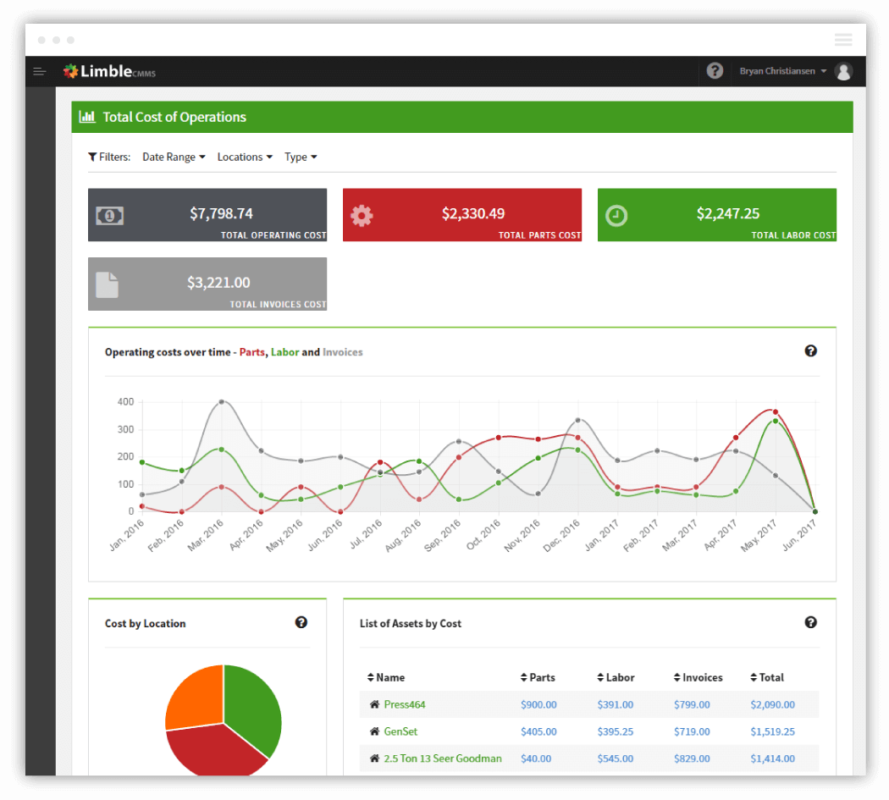Expand the Bryan Christiansen user menu
The width and height of the screenshot is (889, 800).
click(782, 71)
